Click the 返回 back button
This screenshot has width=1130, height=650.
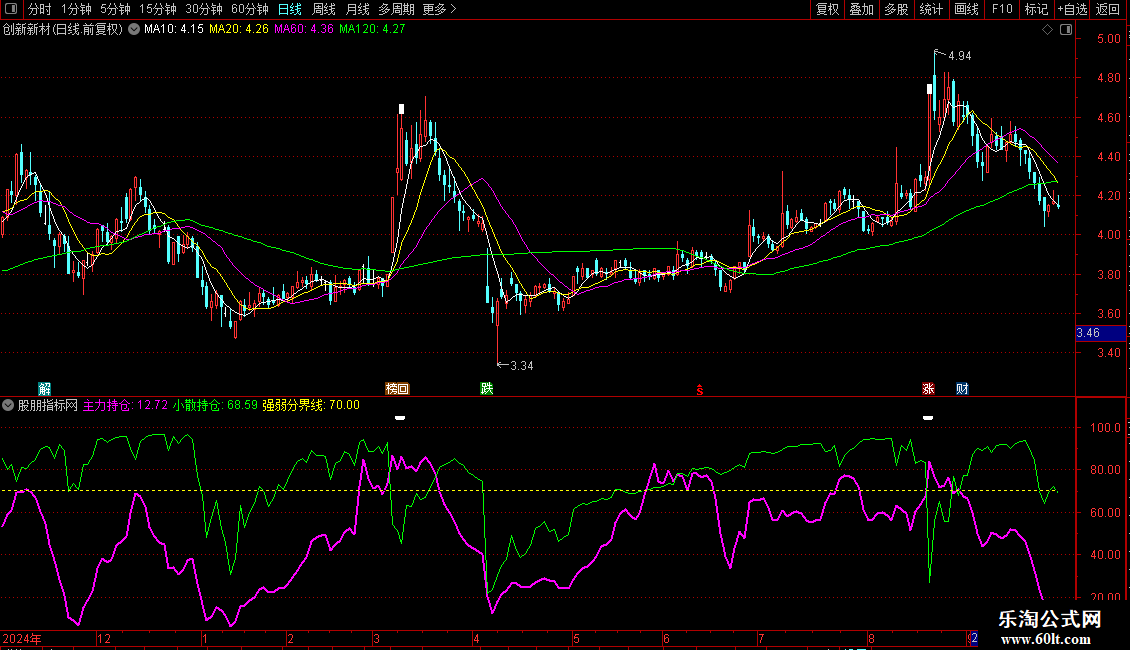coord(1108,10)
